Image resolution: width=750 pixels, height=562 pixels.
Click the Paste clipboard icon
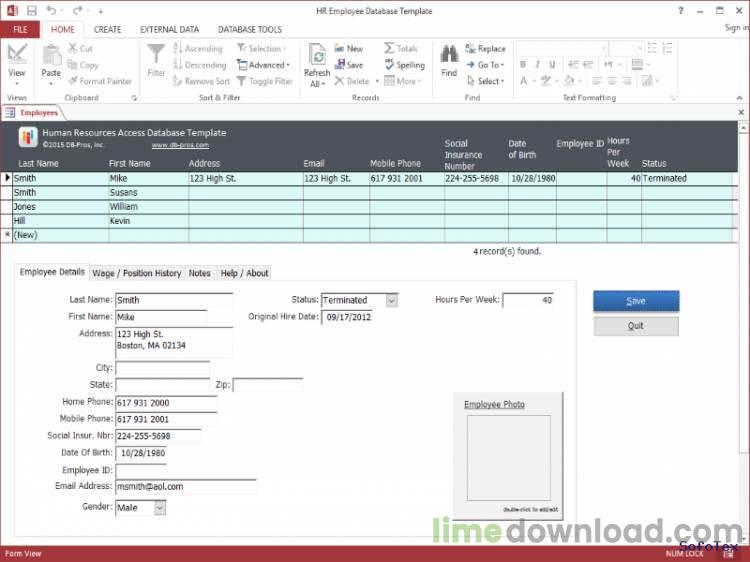point(51,55)
